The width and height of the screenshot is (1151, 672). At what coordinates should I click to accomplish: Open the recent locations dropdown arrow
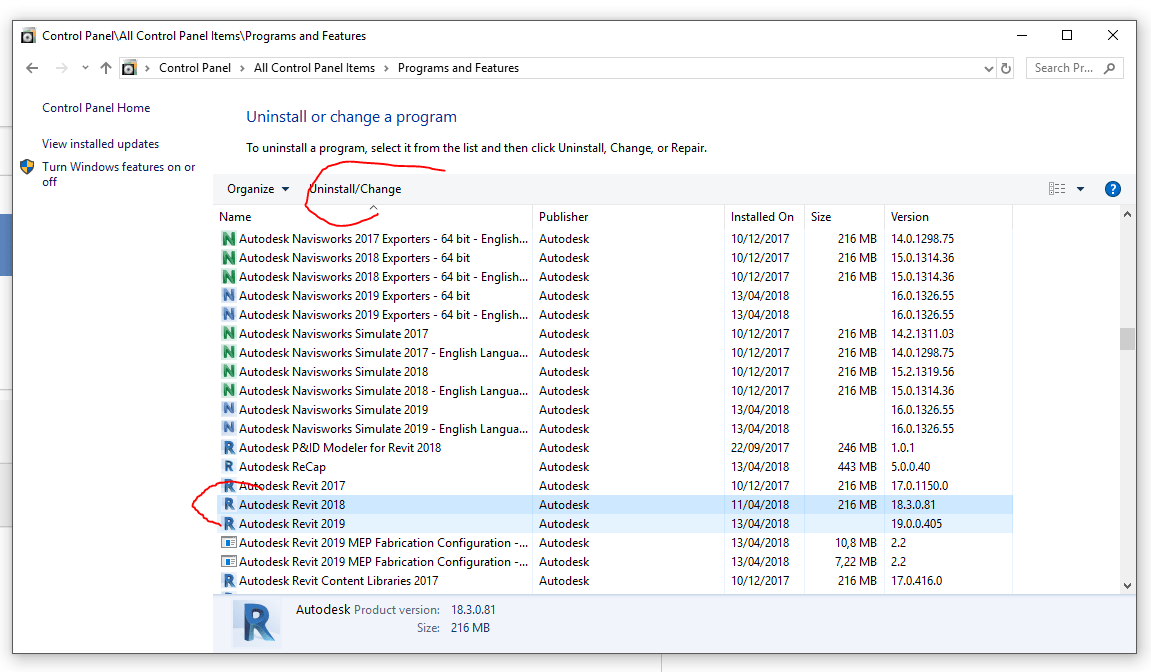(85, 68)
